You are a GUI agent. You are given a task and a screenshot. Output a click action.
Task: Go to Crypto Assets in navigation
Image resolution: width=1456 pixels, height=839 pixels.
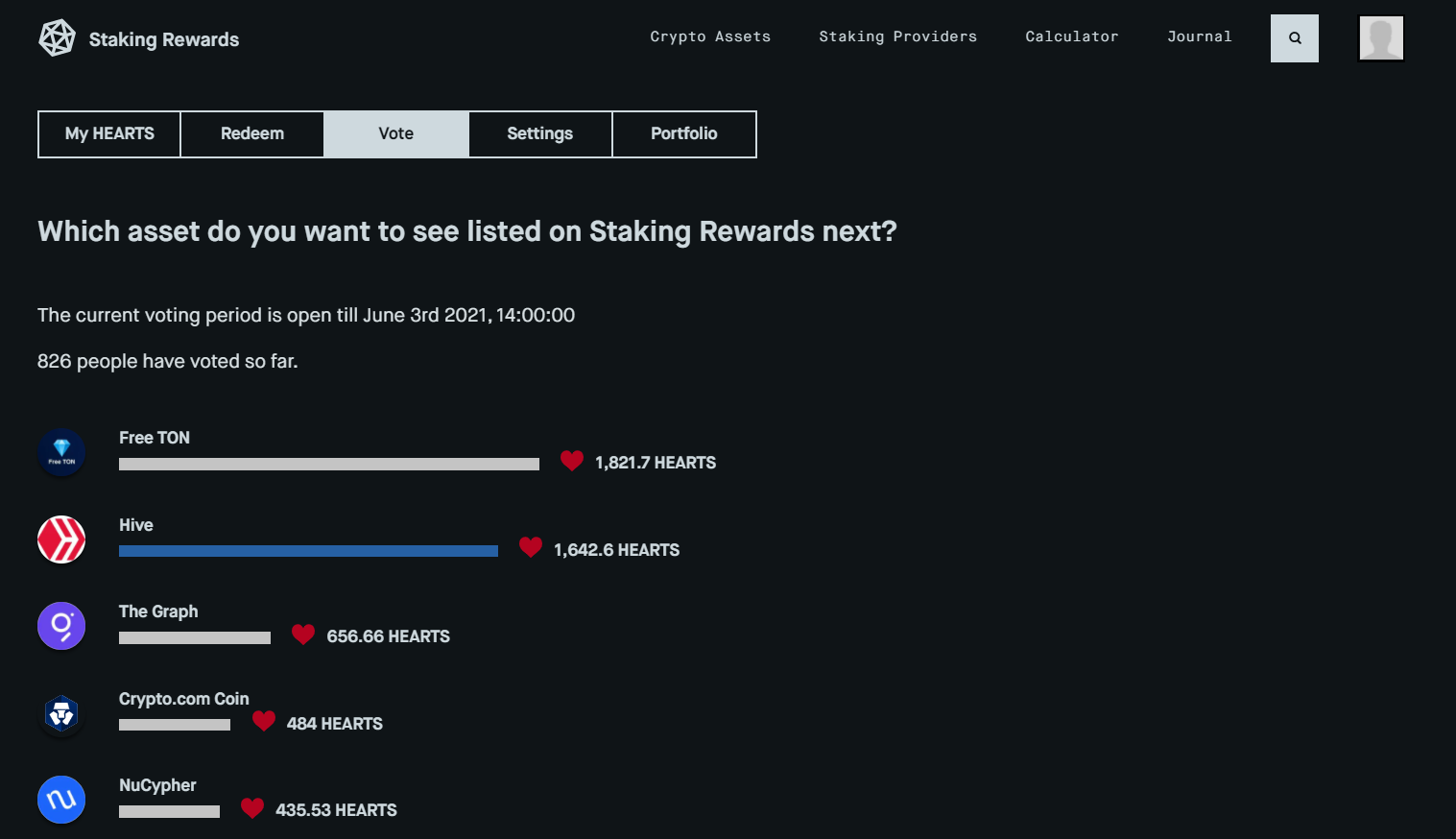pos(710,36)
